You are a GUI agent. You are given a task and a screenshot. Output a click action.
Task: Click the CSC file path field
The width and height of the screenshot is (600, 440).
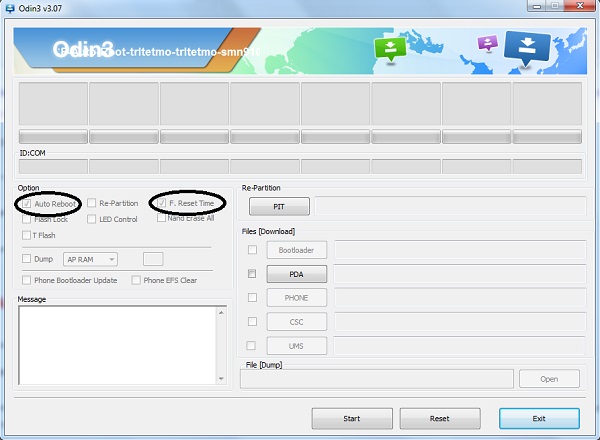[x=460, y=321]
